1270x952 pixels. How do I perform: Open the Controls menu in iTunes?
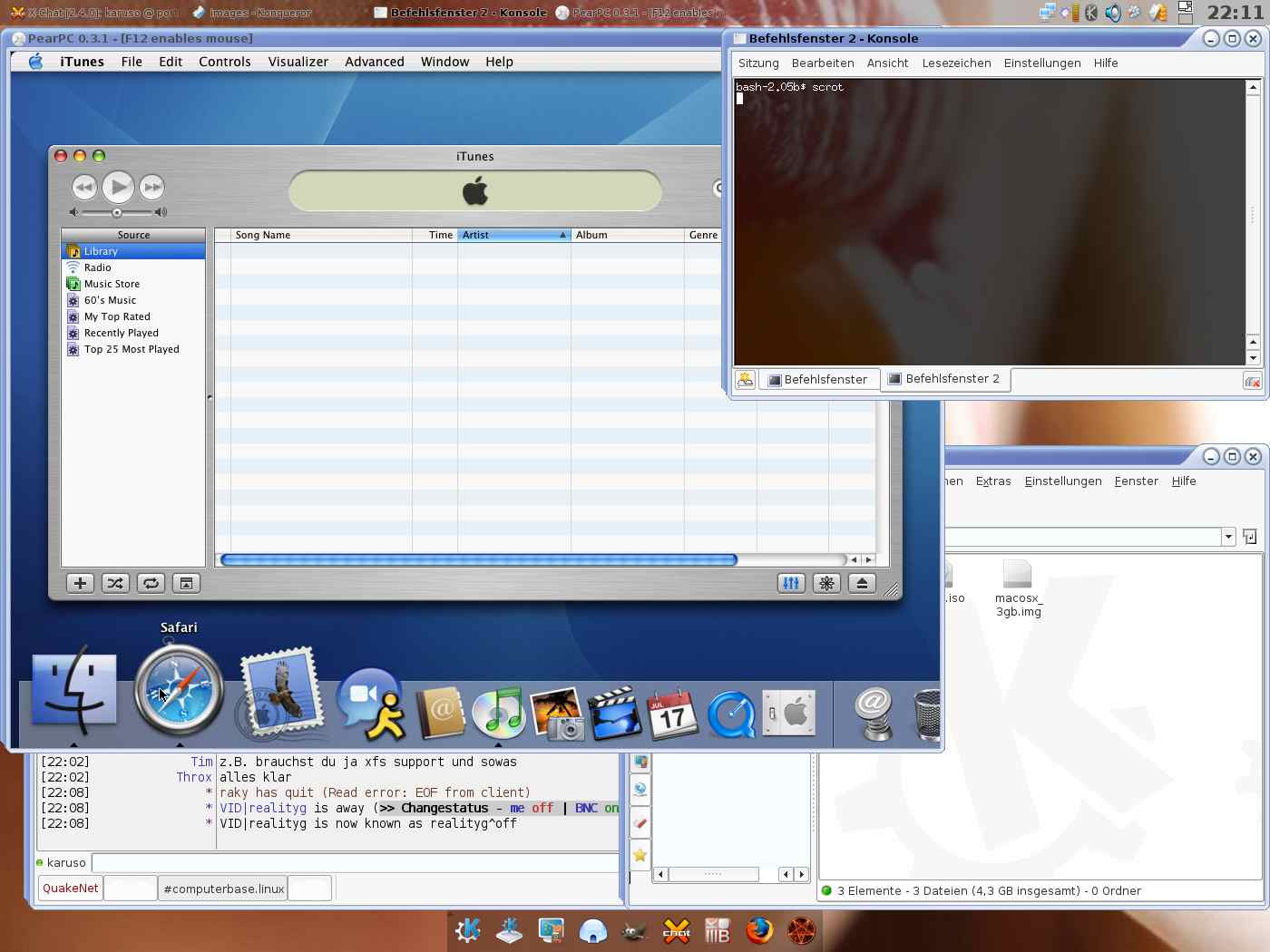point(225,62)
